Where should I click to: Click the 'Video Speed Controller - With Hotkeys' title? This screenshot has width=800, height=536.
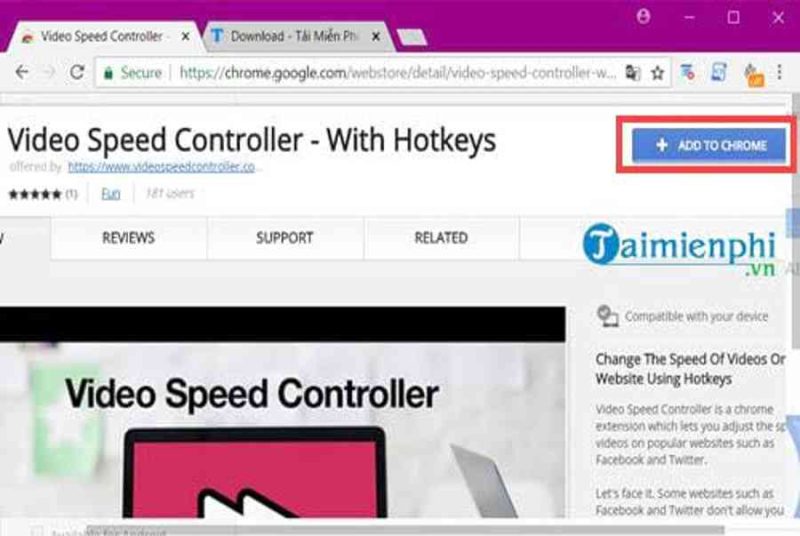(x=252, y=140)
